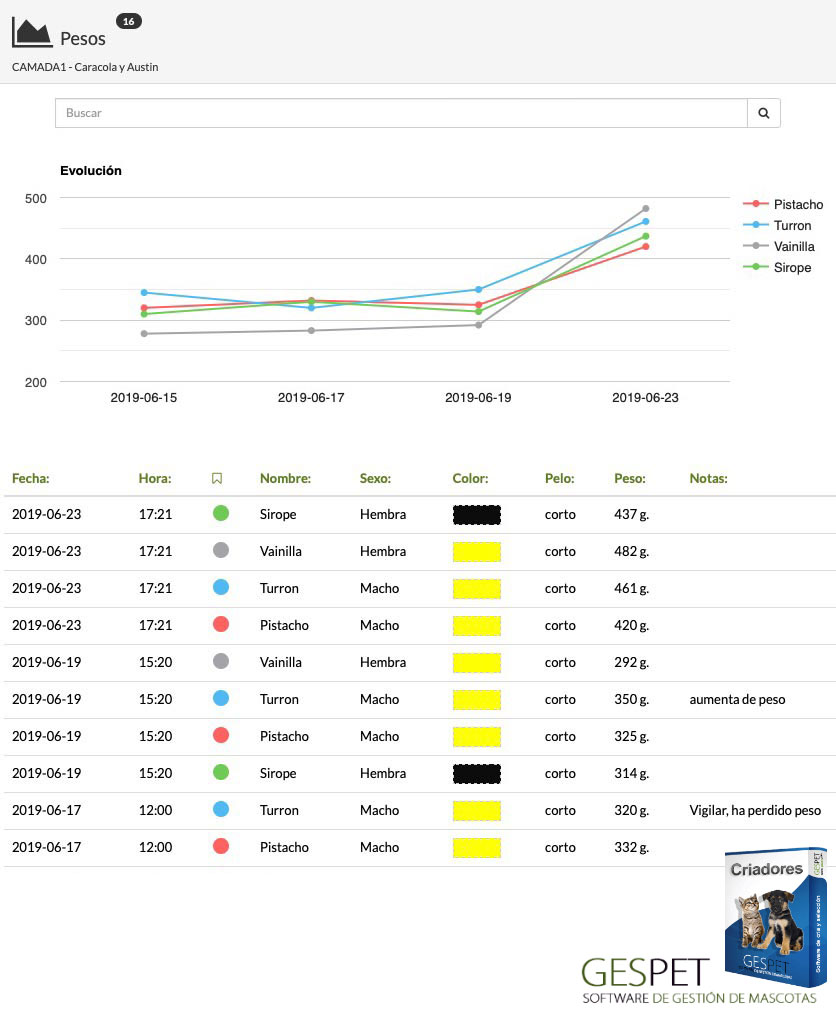Click black color swatch for Sirope 437 g.

click(x=477, y=515)
